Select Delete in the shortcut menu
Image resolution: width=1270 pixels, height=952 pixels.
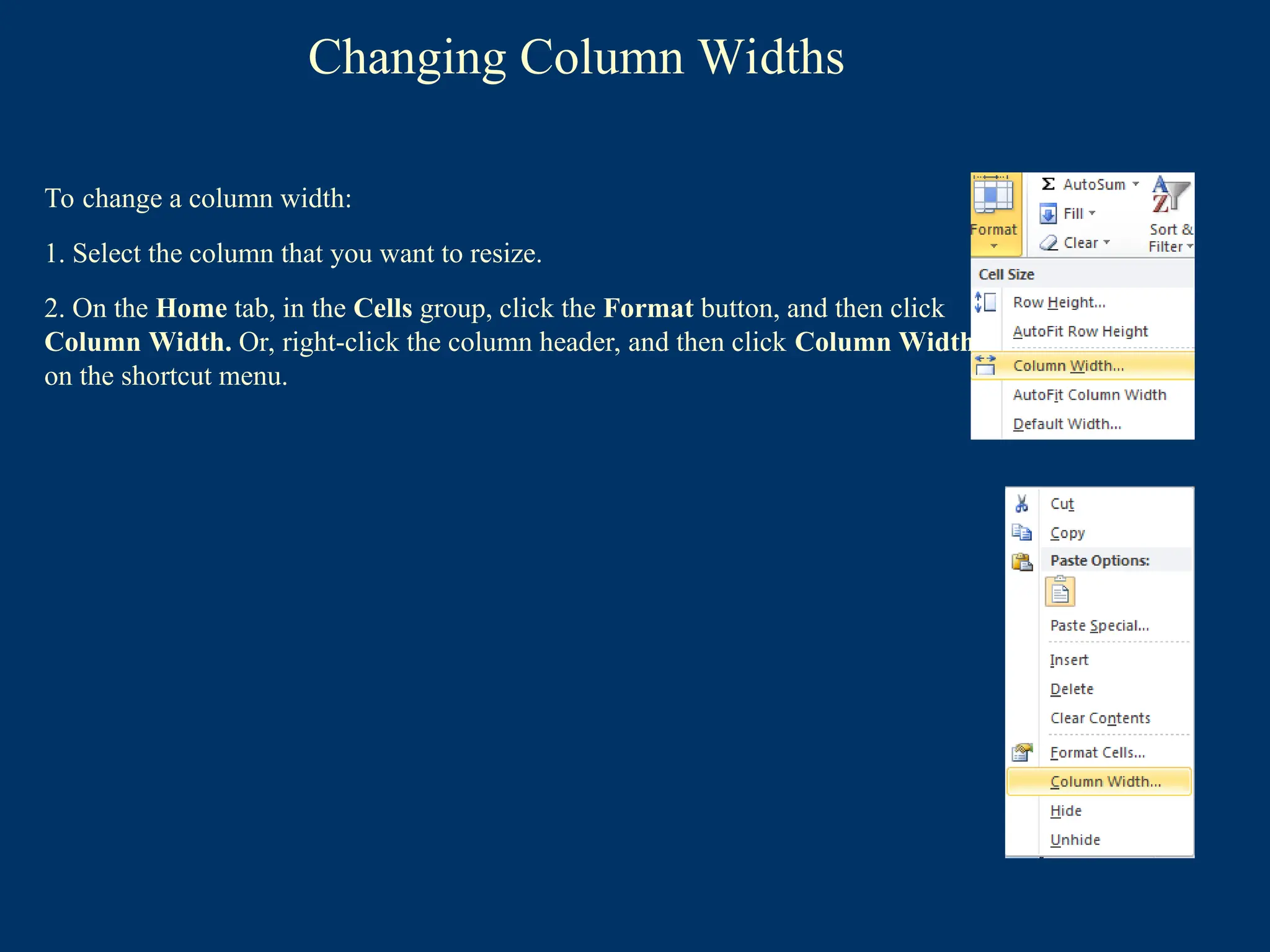tap(1099, 689)
